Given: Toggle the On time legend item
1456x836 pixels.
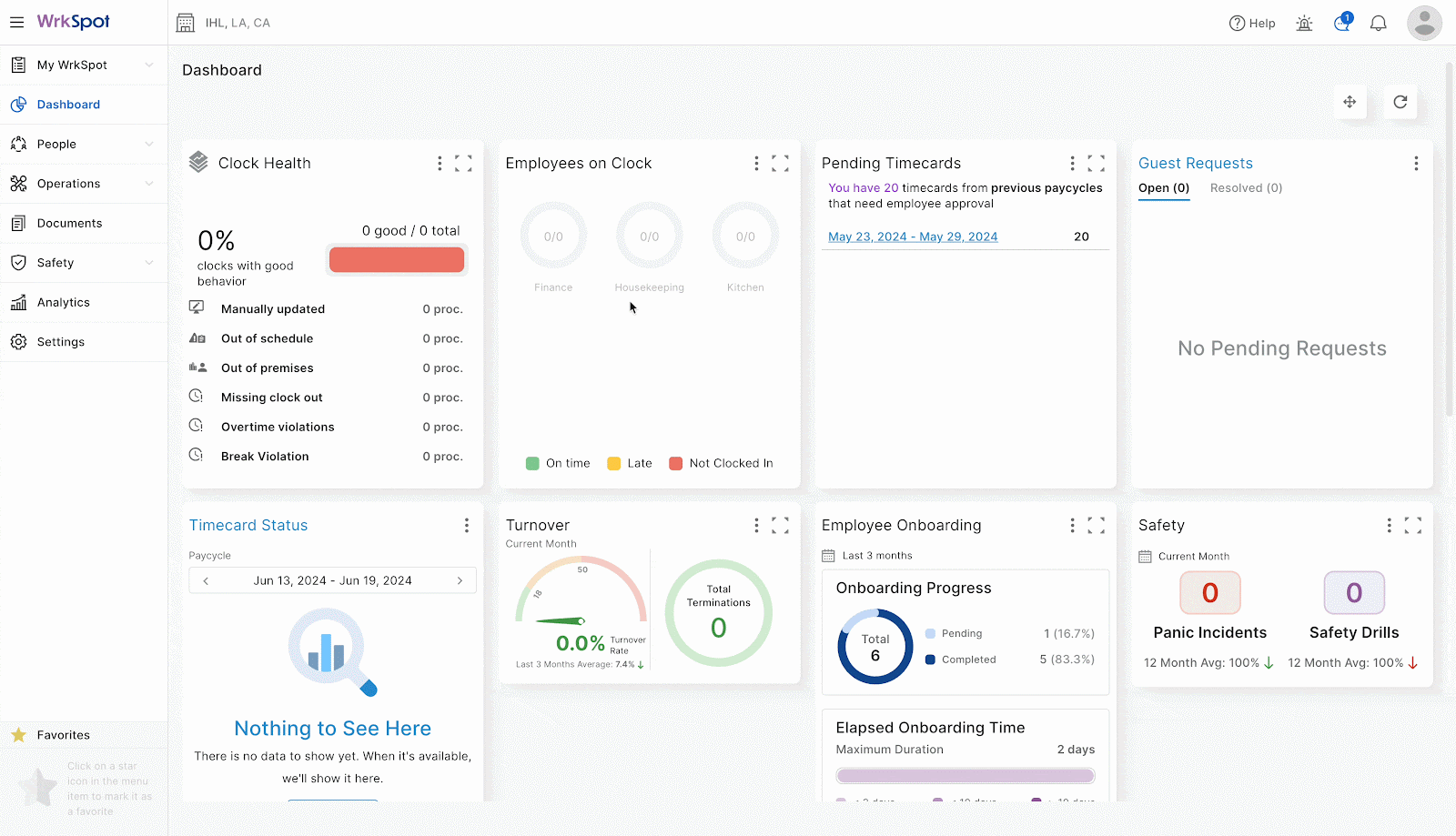Looking at the screenshot, I should pos(558,464).
